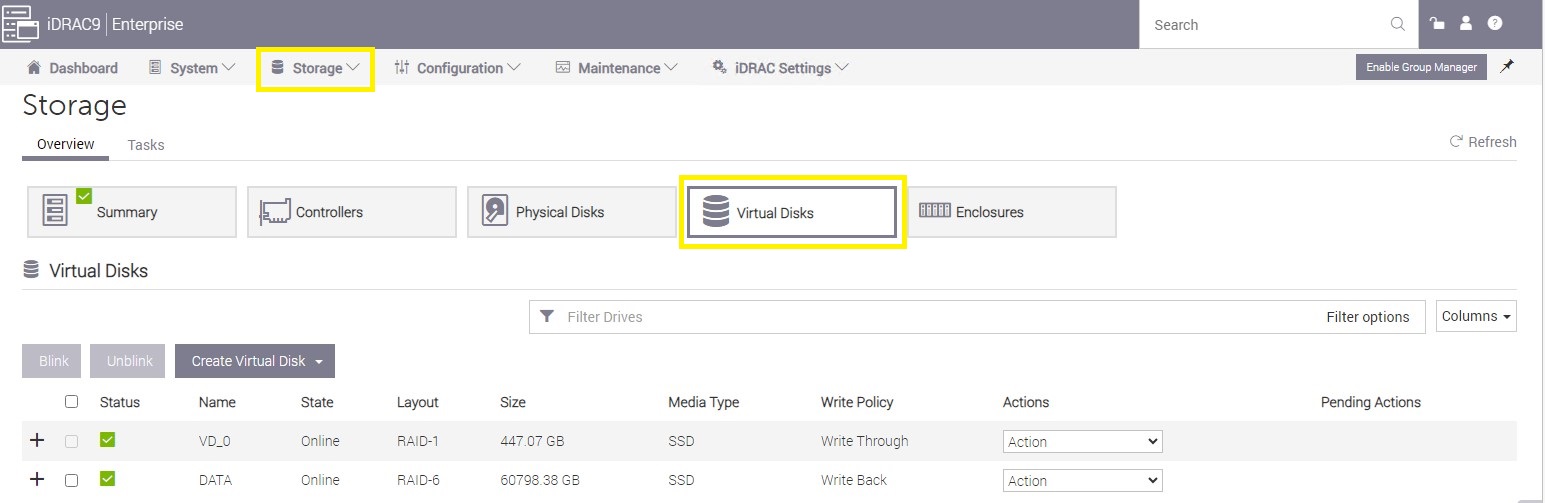Expand the VD_0 row details
Screen dimensions: 1545x503
coord(37,441)
